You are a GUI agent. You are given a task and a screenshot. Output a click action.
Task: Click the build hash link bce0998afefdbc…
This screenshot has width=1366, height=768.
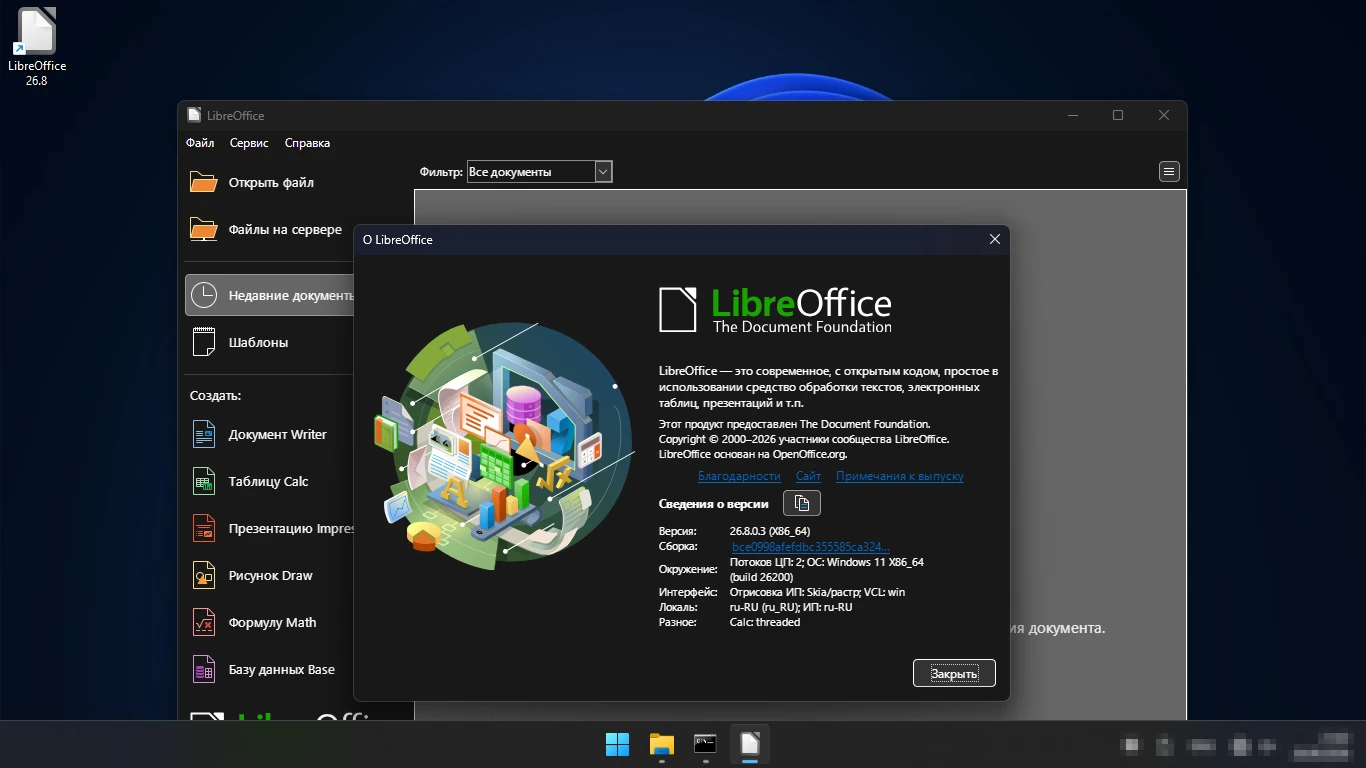[811, 547]
